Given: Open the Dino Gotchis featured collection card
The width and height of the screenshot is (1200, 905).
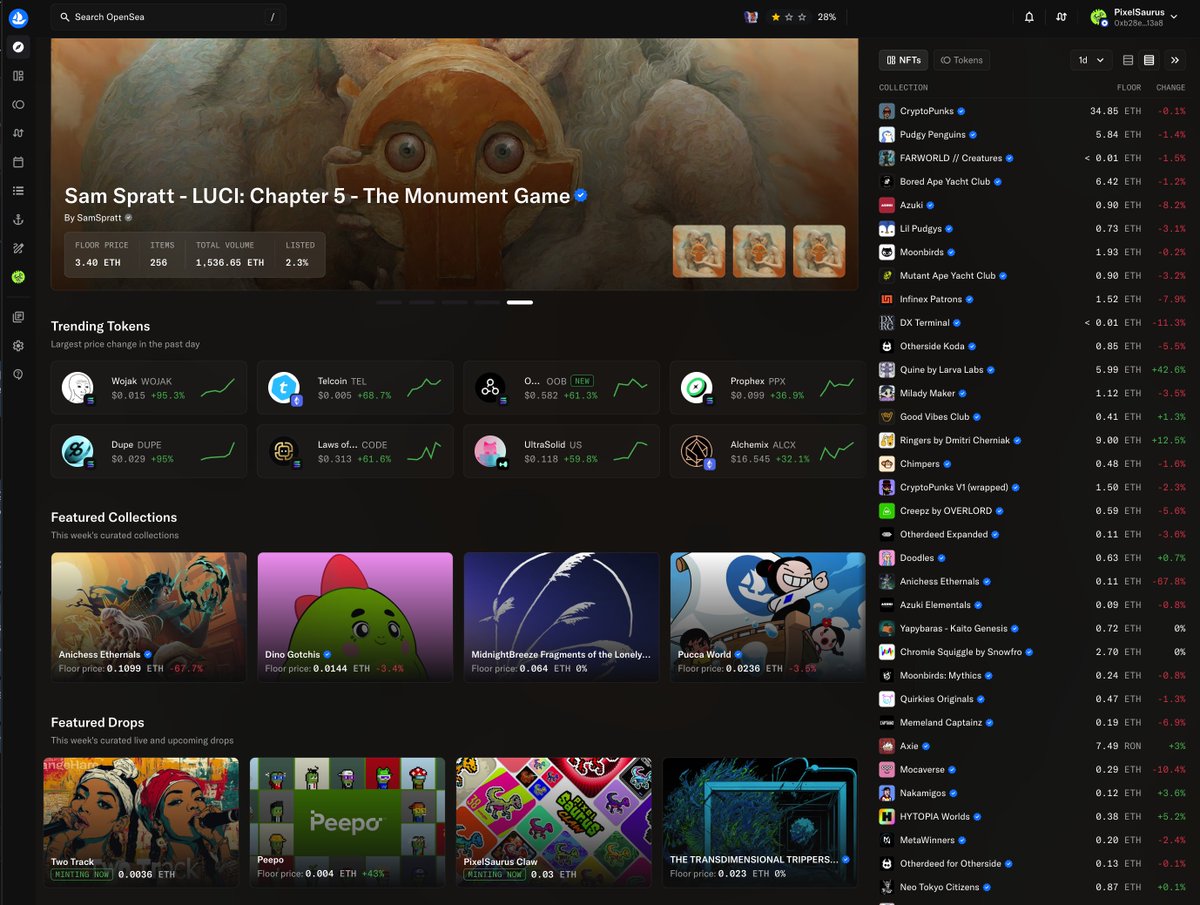Looking at the screenshot, I should [355, 617].
